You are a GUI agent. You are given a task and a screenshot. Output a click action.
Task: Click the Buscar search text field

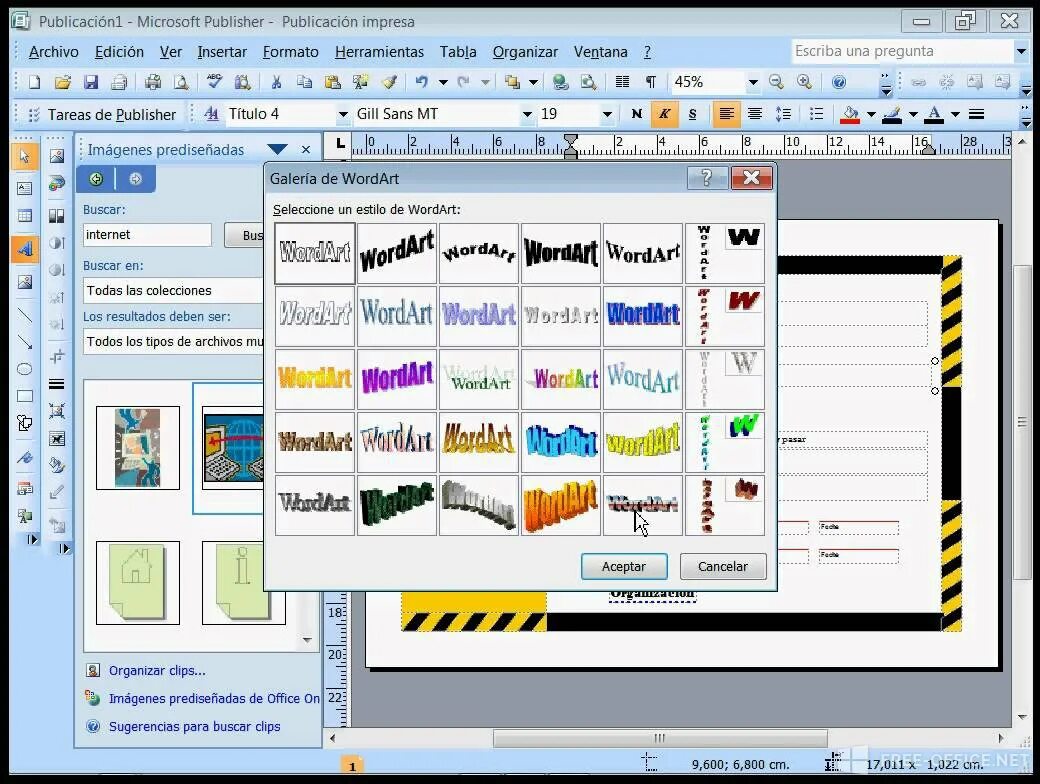(147, 235)
